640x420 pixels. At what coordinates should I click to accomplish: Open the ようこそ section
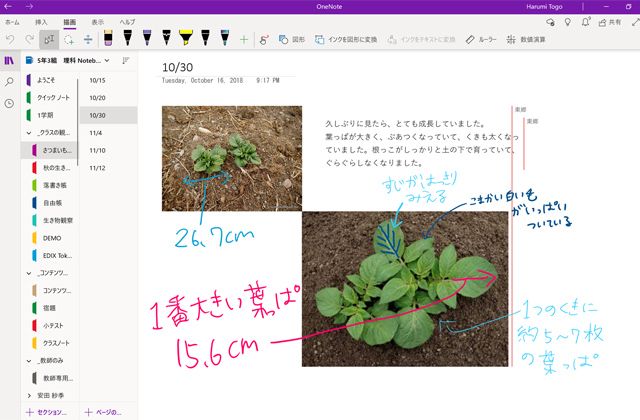(x=49, y=80)
